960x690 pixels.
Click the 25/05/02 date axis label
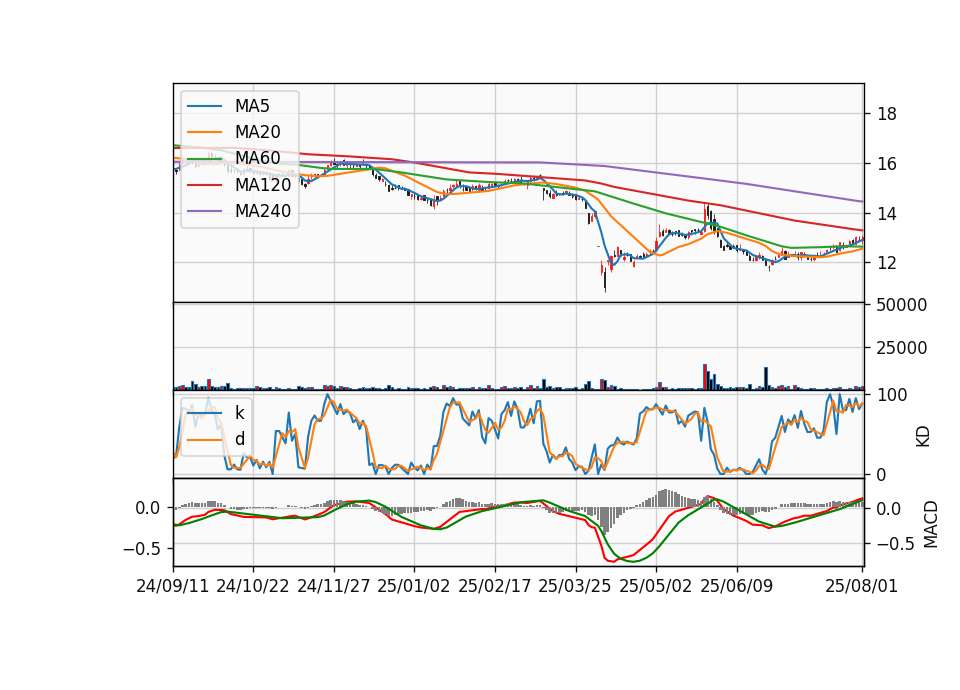pos(656,586)
